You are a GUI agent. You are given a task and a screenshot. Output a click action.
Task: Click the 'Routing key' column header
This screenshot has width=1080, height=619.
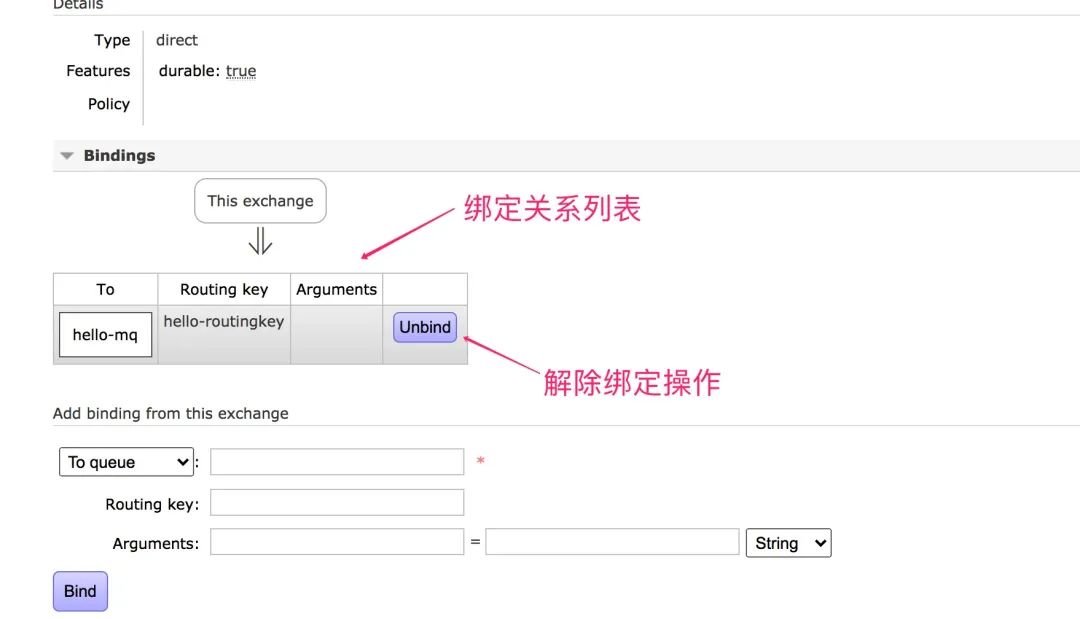pos(224,289)
